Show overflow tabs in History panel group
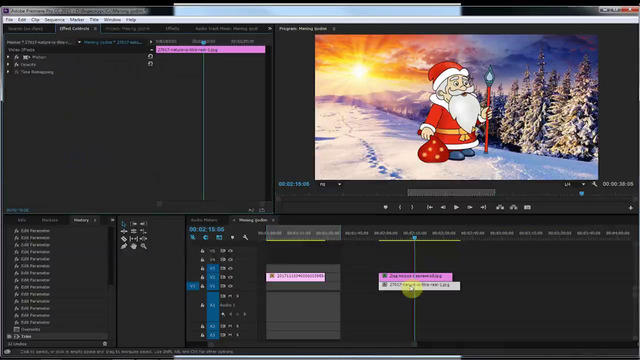Viewport: 640px width, 360px height. [112, 220]
